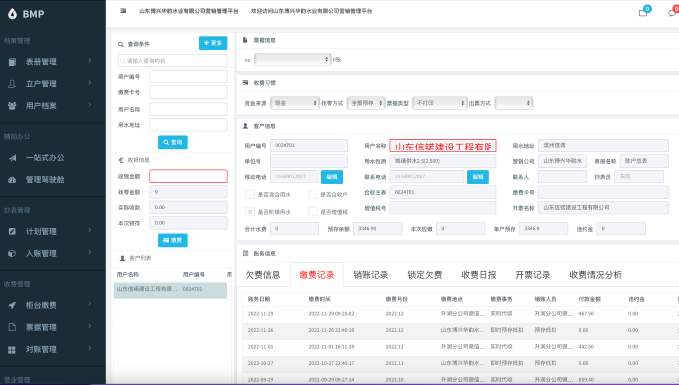The height and width of the screenshot is (385, 679).
Task: Click the 一站式办公 paper plane icon
Action: (x=12, y=158)
